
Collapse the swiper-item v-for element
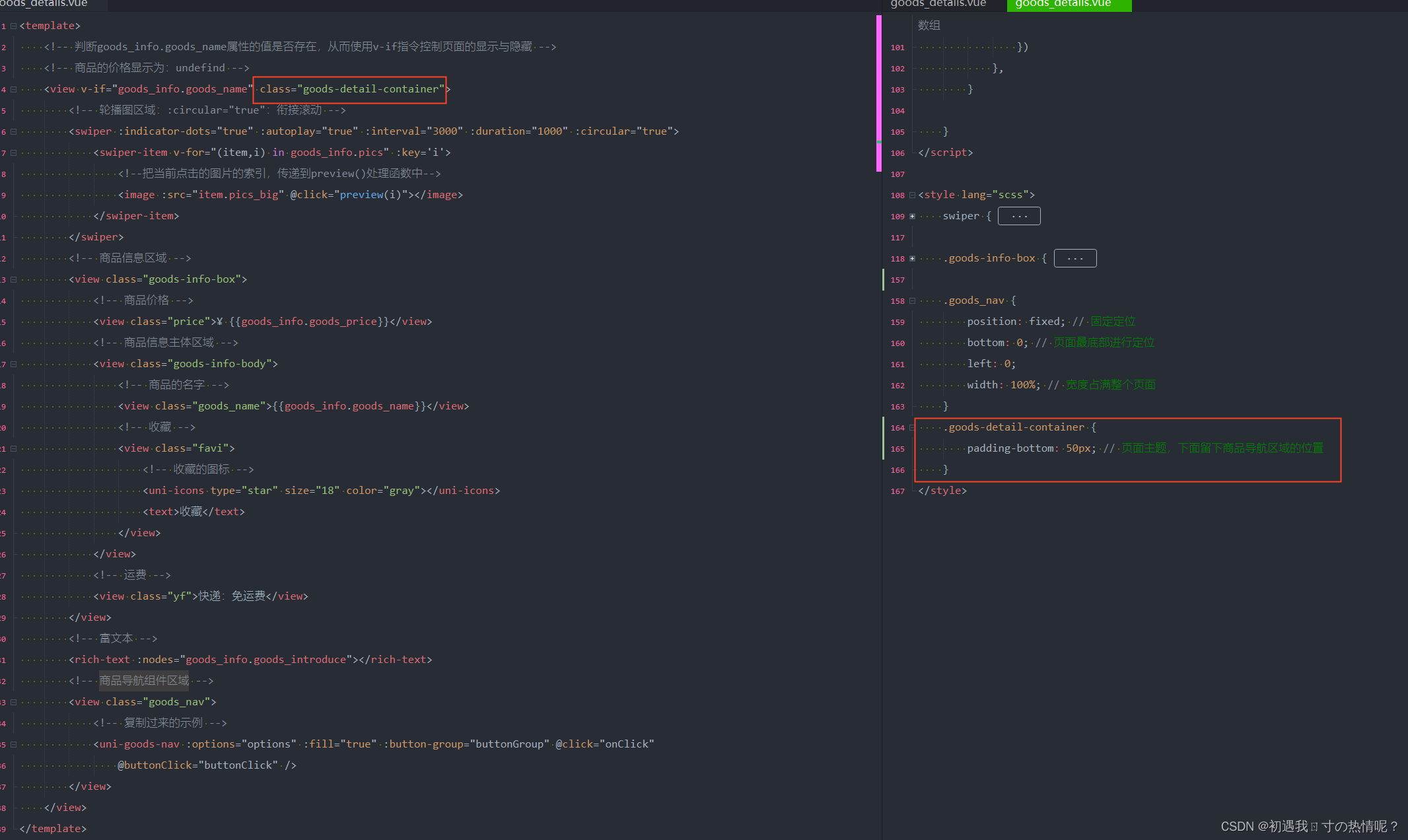click(13, 153)
